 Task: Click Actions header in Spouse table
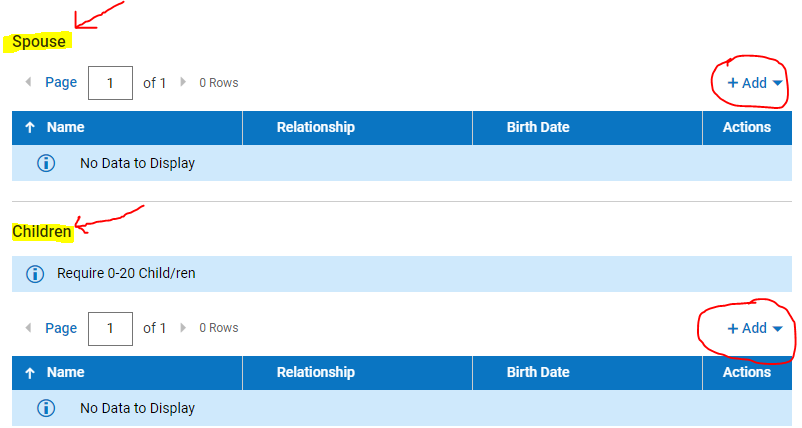[746, 127]
